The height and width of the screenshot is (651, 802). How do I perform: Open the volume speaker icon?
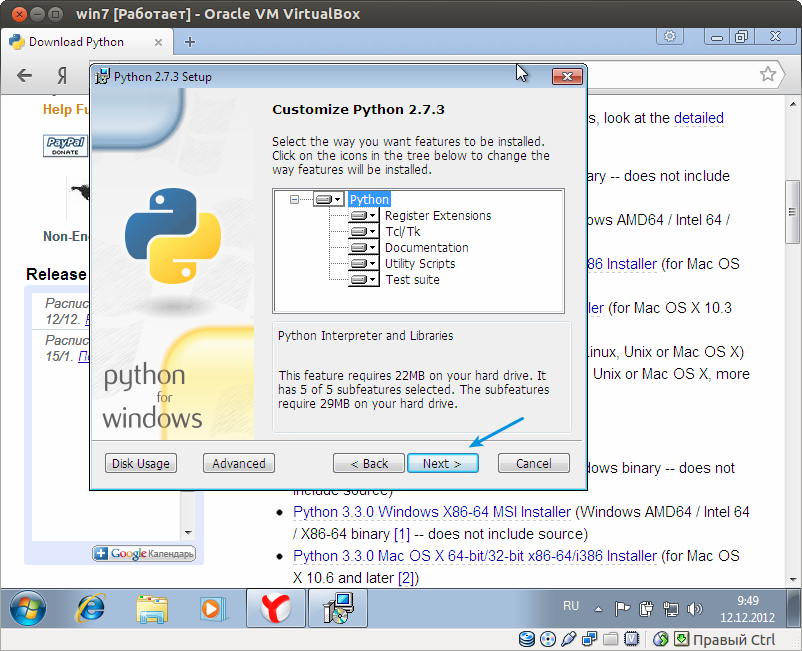pos(694,609)
